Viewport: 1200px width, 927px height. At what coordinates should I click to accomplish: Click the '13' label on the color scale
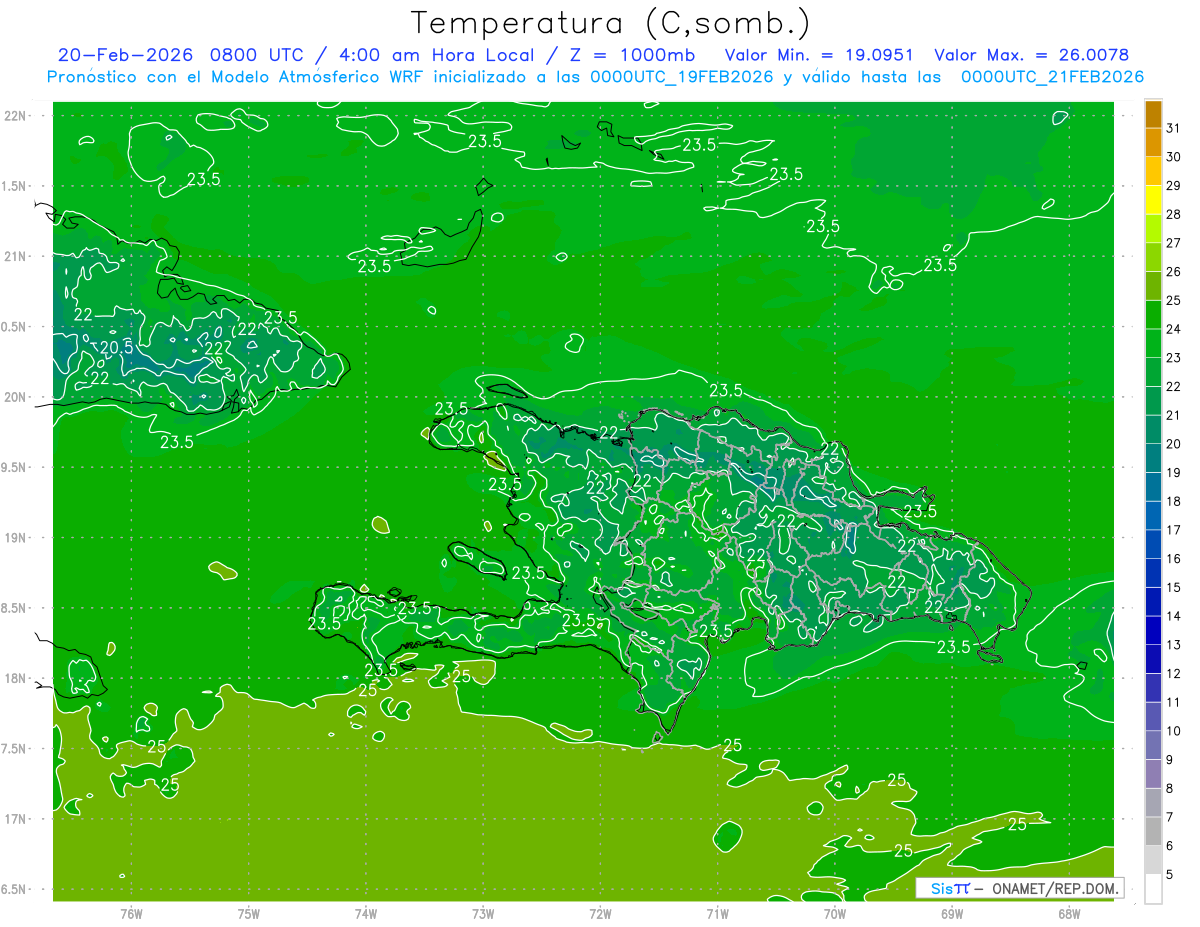coord(1174,645)
